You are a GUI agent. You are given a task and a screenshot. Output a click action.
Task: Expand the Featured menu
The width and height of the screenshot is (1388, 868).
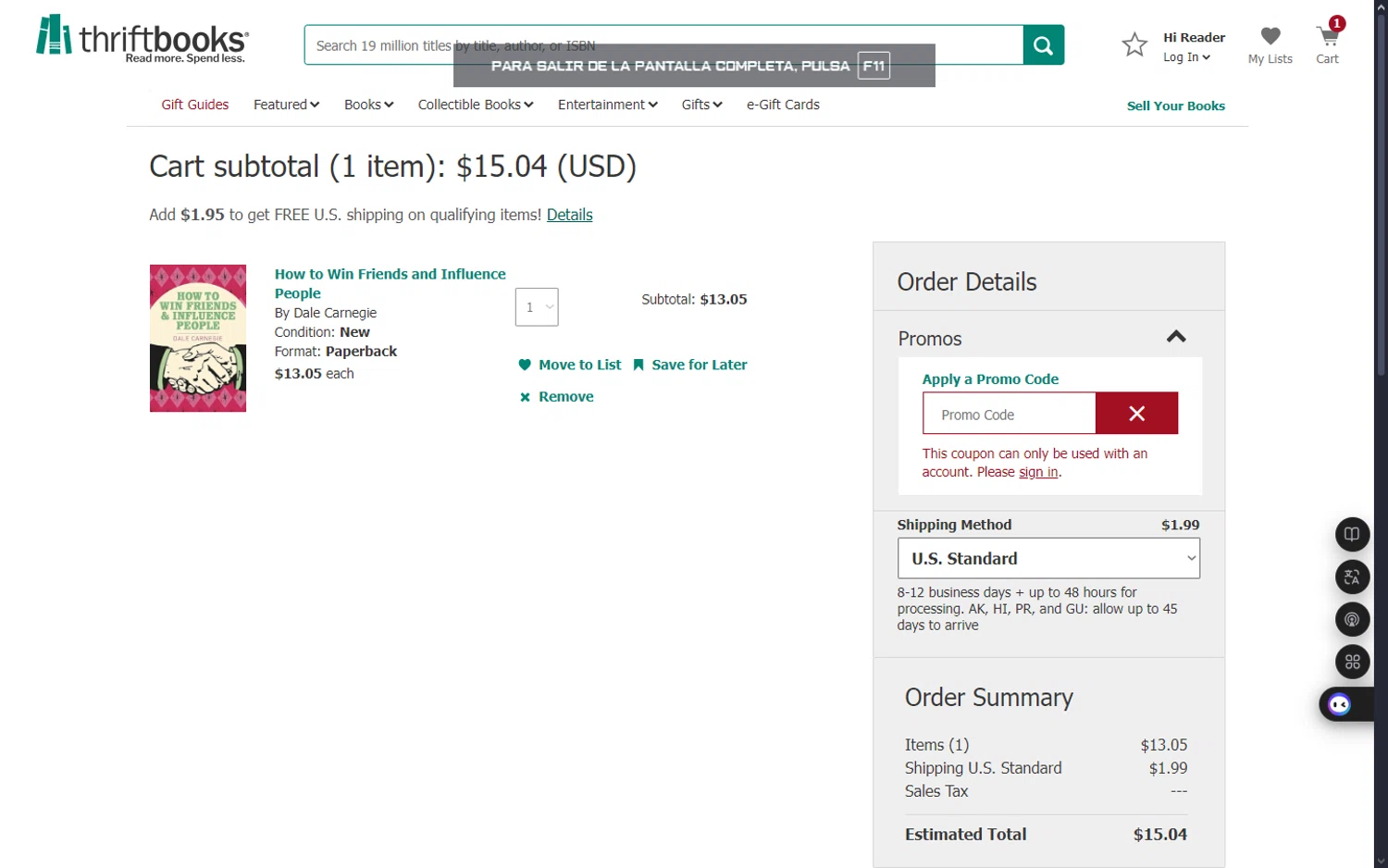point(286,105)
